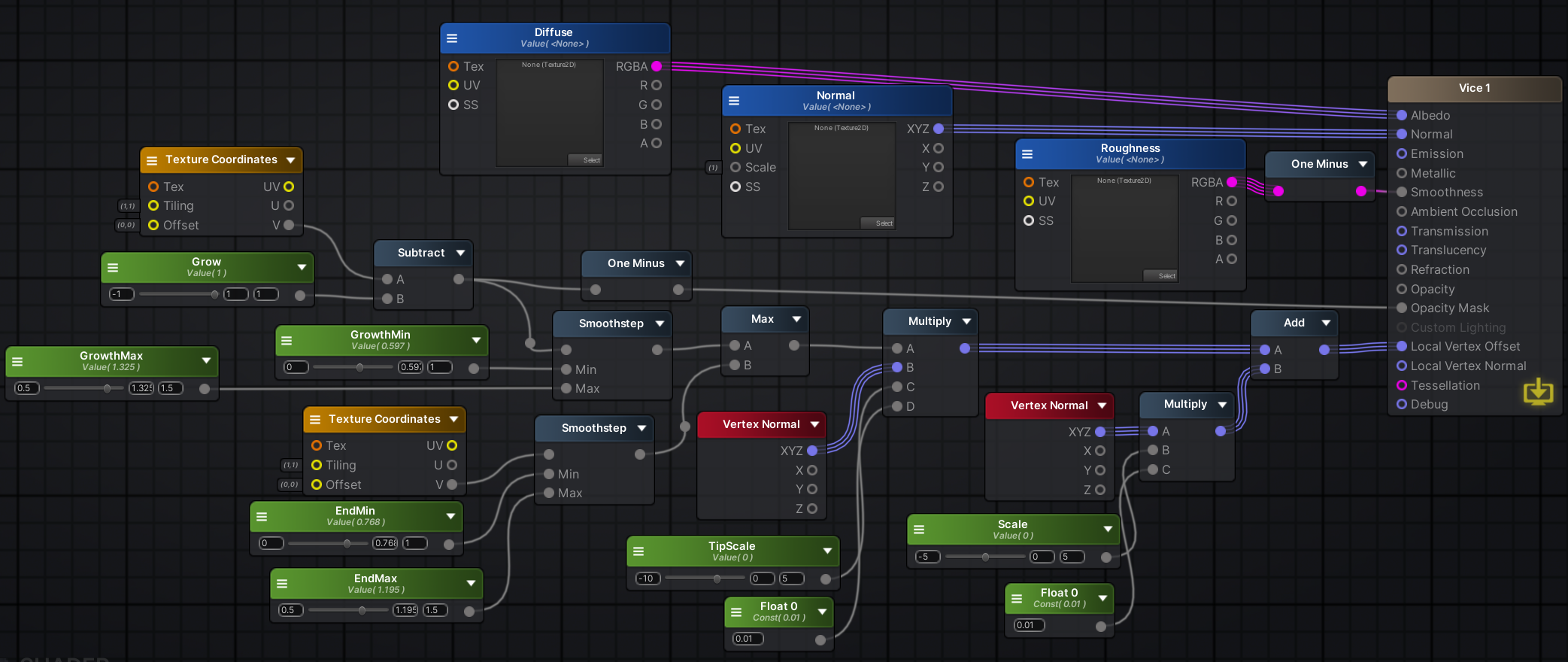
Task: Click Select button in Diffuse texture preview
Action: pos(591,159)
